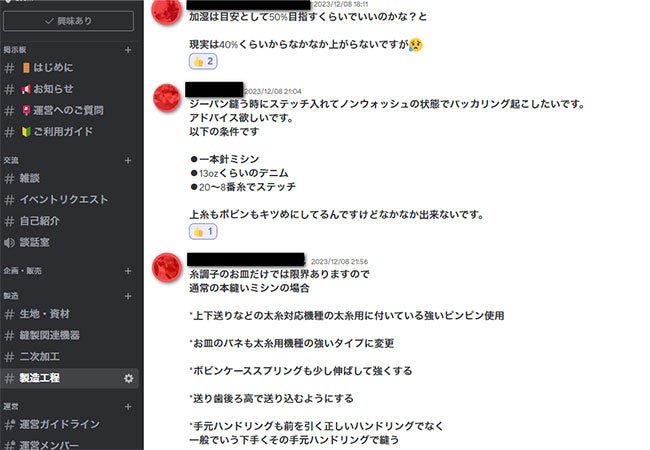Click the gear icon beside 製造工程 channel
The height and width of the screenshot is (450, 650).
point(129,378)
